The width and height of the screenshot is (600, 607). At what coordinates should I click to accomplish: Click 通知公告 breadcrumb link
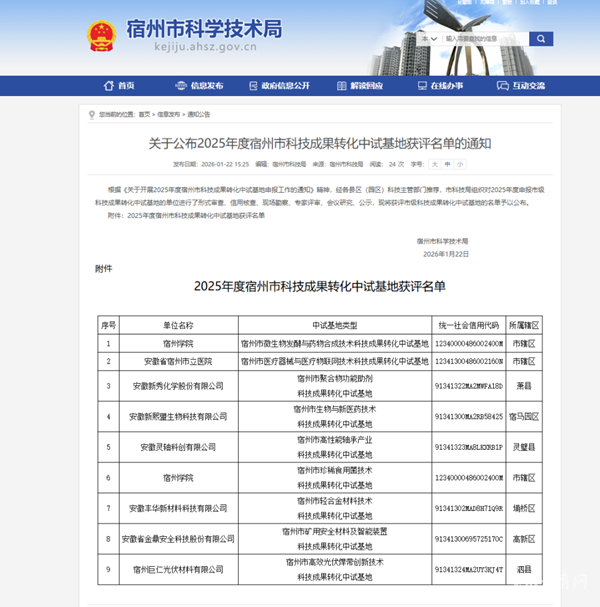[198, 115]
